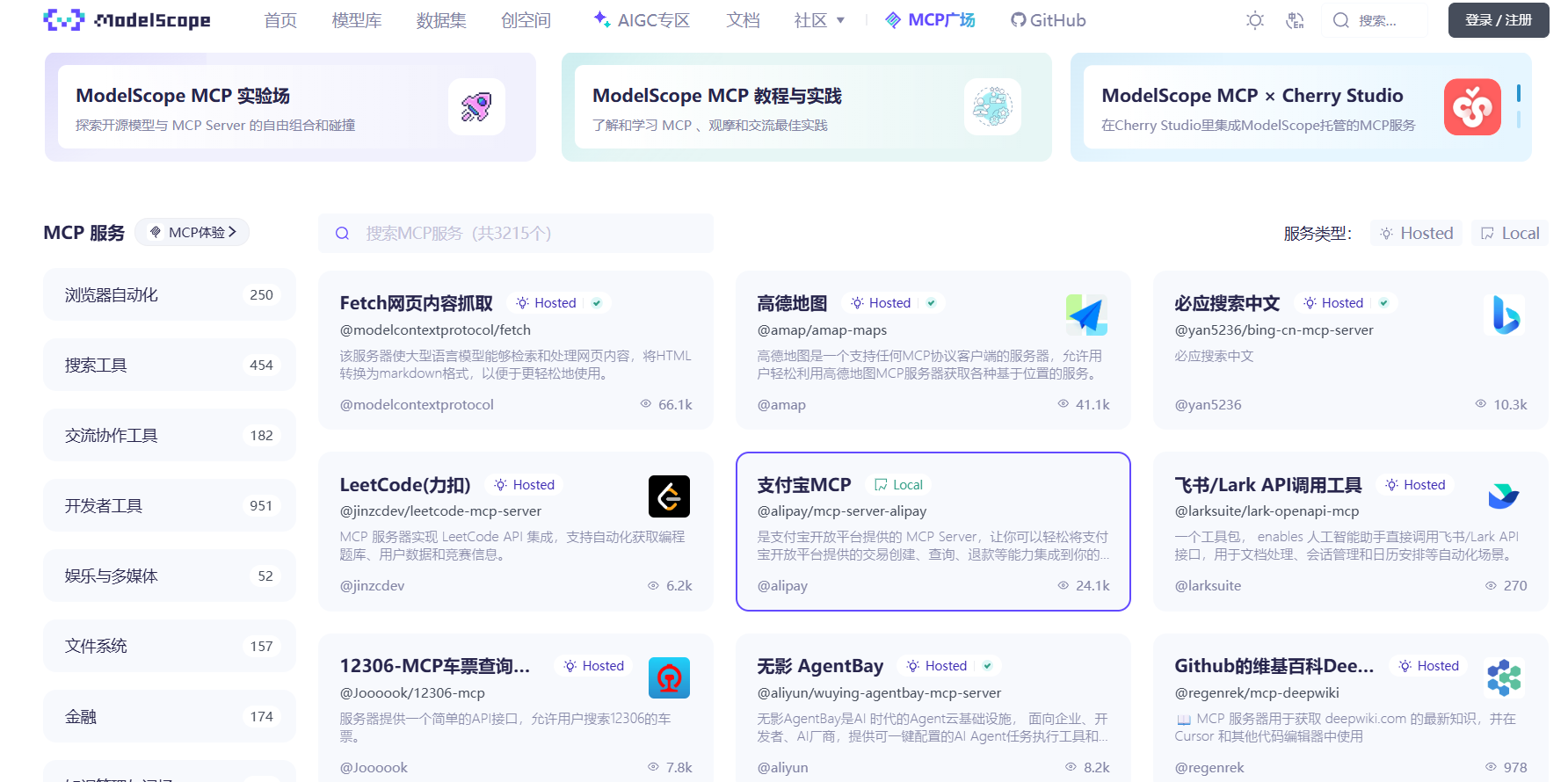Open ModelScope MCP 实验场 banner

click(x=290, y=107)
